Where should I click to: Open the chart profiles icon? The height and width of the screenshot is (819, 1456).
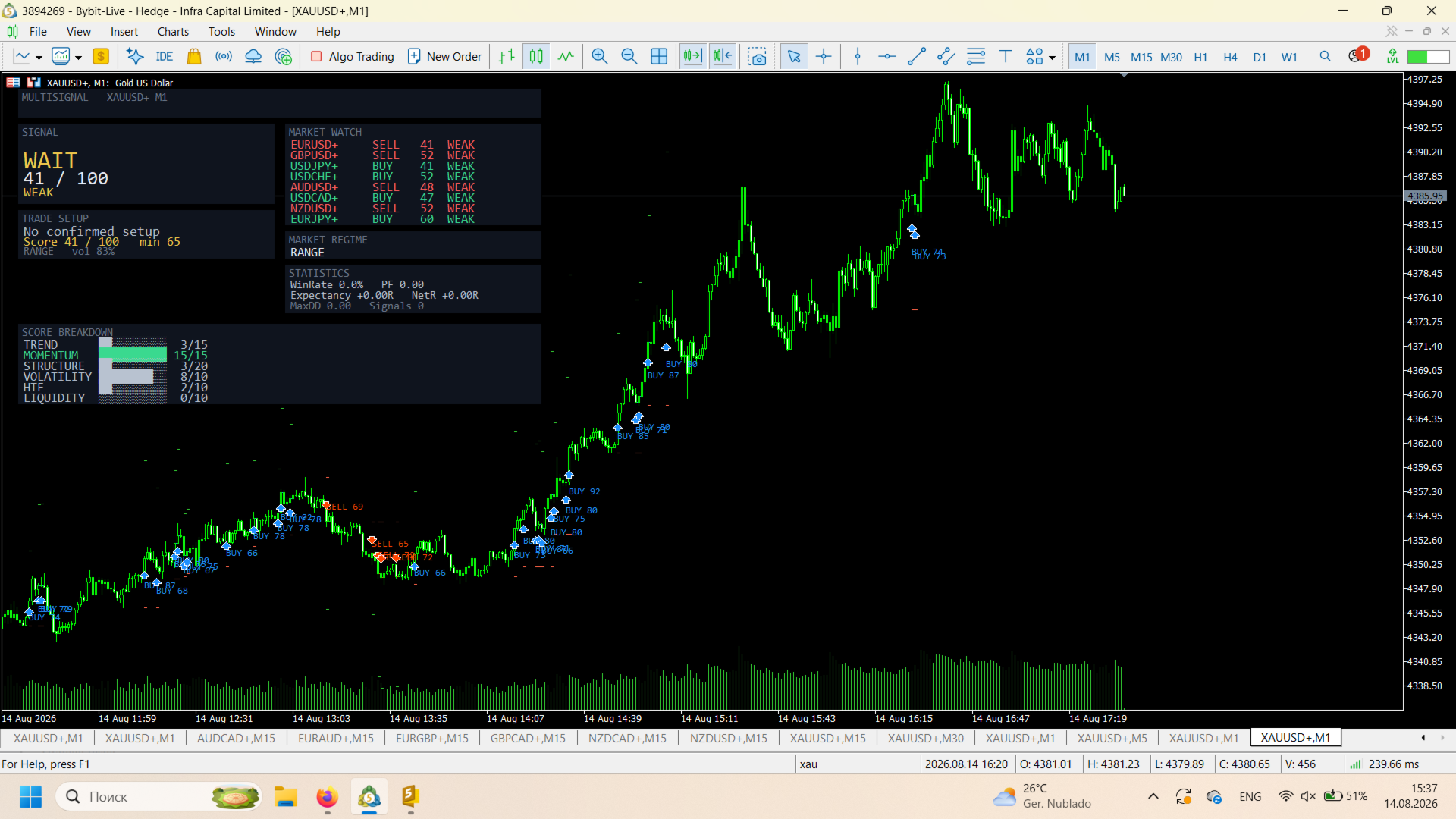tap(61, 56)
